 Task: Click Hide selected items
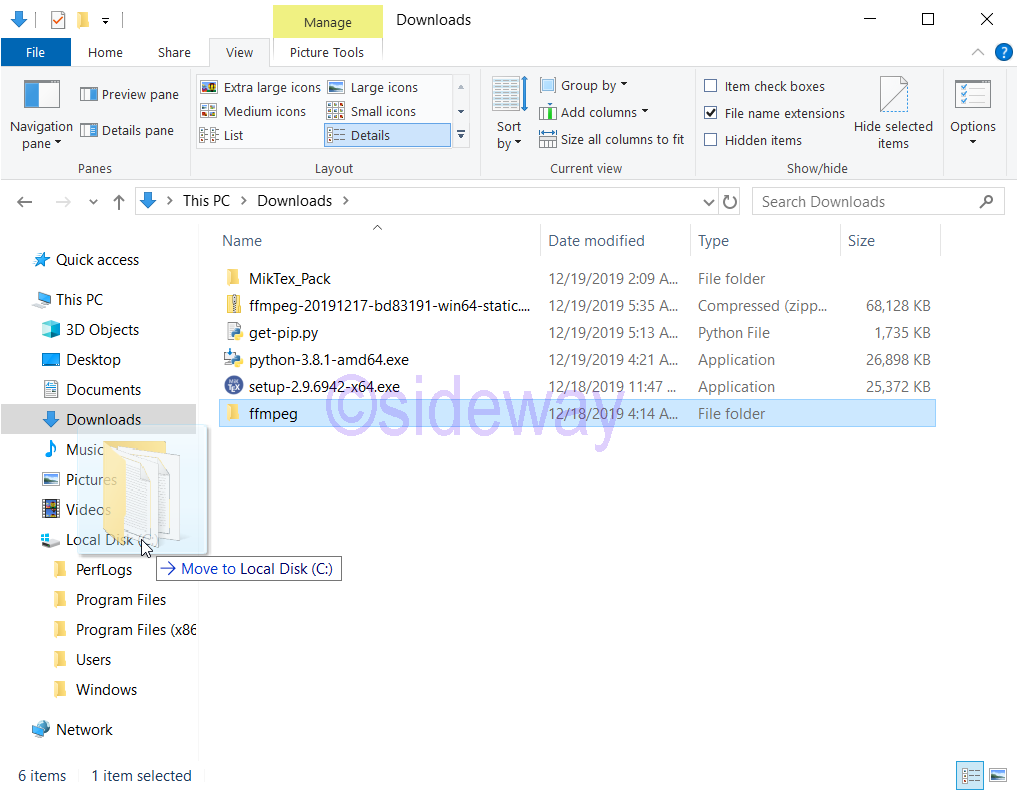(893, 114)
